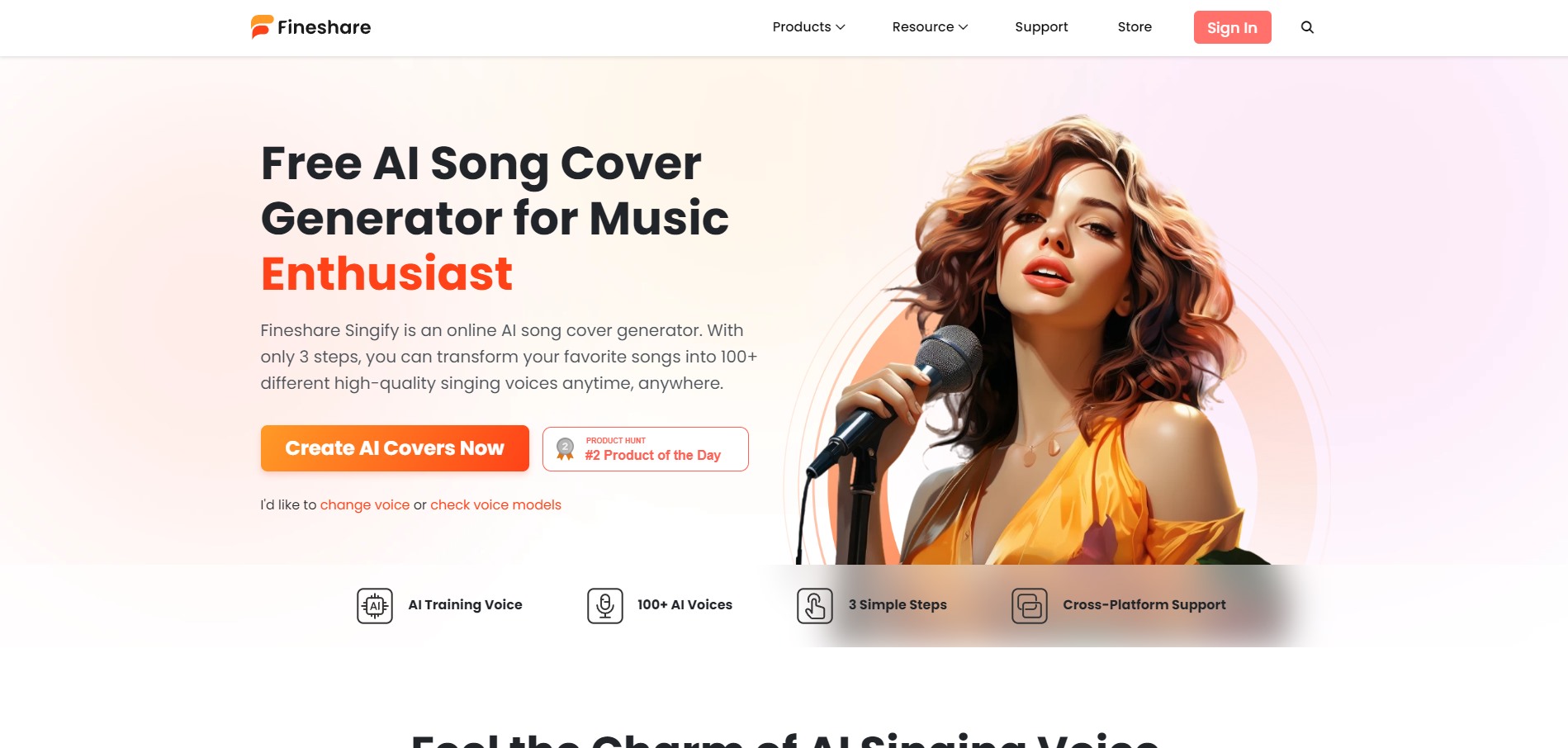1568x748 pixels.
Task: Open the Support menu item
Action: pos(1041,27)
